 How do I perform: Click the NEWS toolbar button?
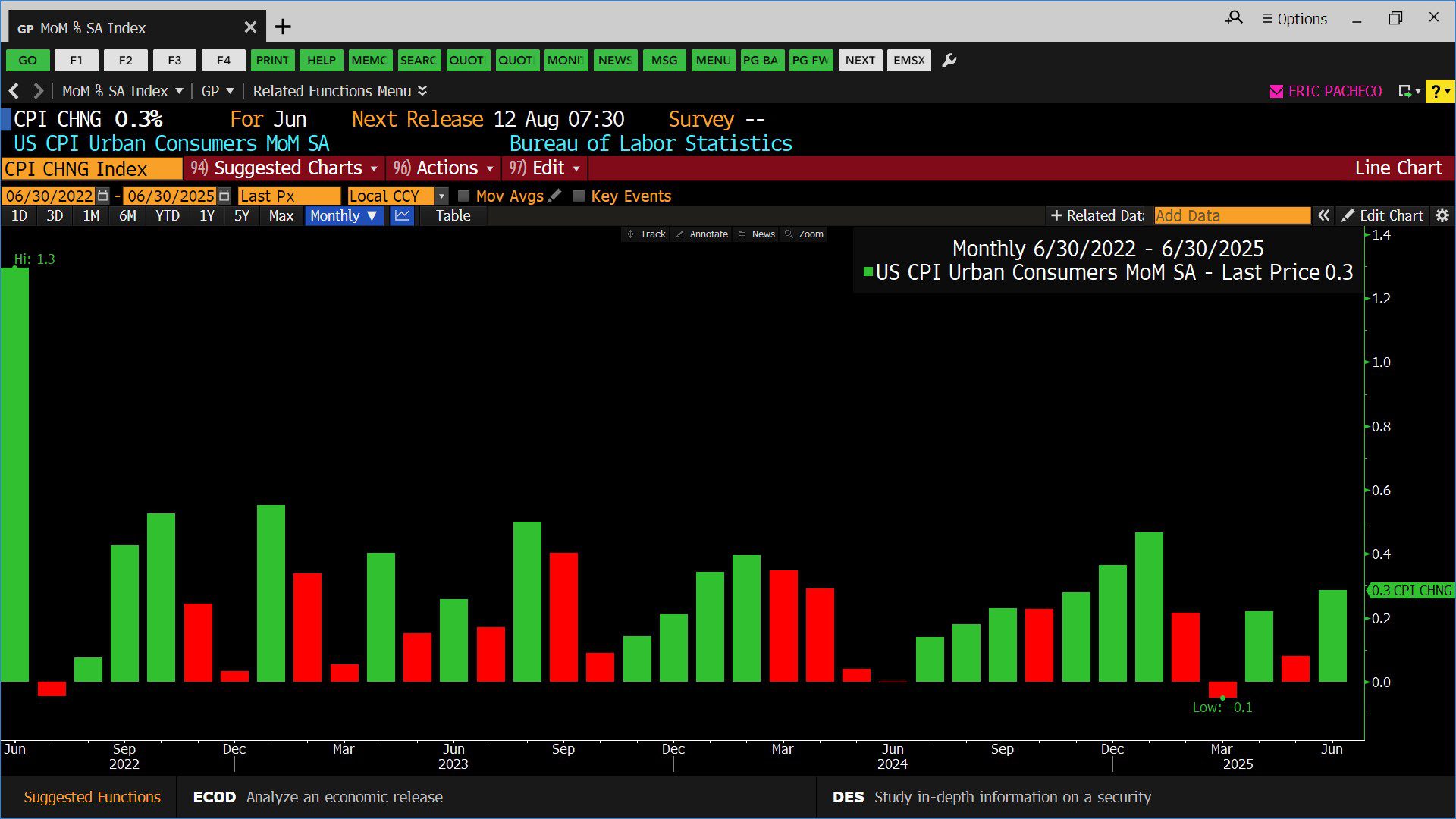coord(615,60)
